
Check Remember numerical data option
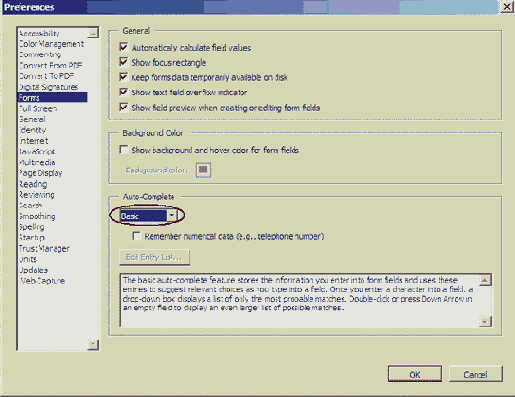tap(136, 236)
